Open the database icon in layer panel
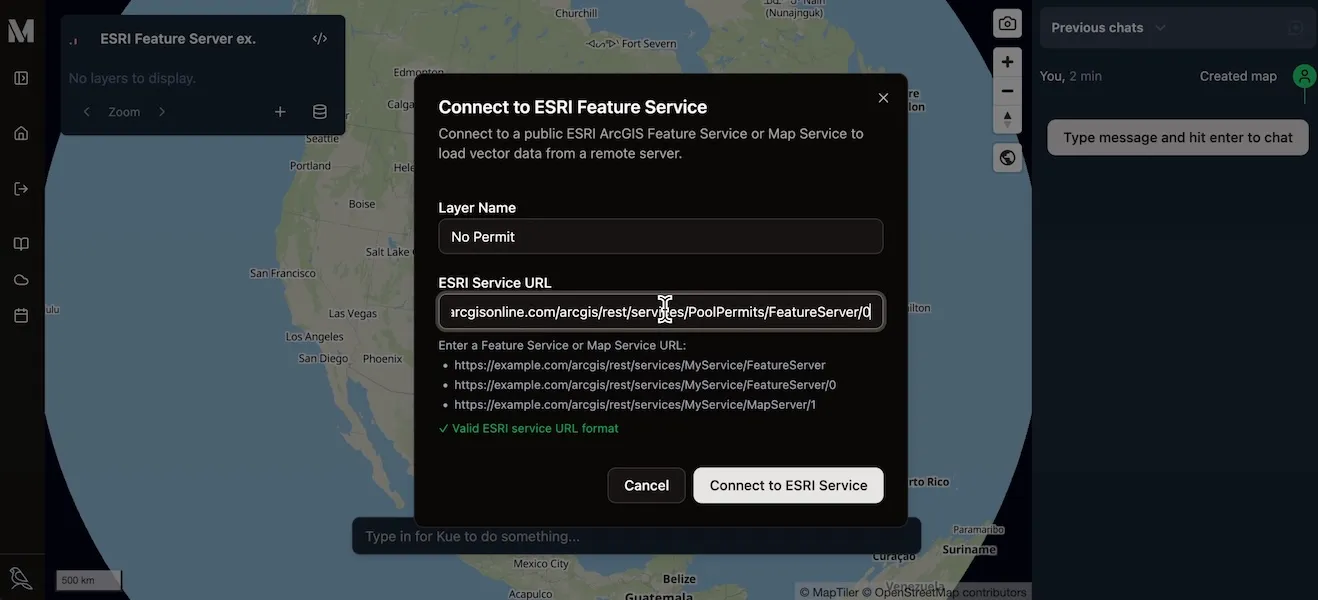The height and width of the screenshot is (600, 1318). coord(320,112)
